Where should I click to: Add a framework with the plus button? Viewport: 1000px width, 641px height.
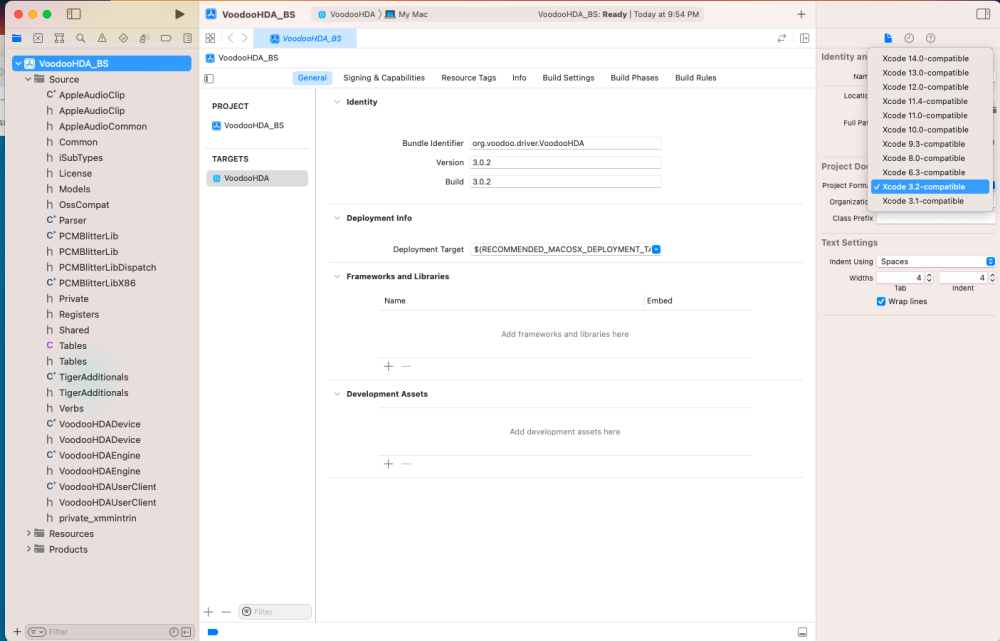click(x=388, y=366)
